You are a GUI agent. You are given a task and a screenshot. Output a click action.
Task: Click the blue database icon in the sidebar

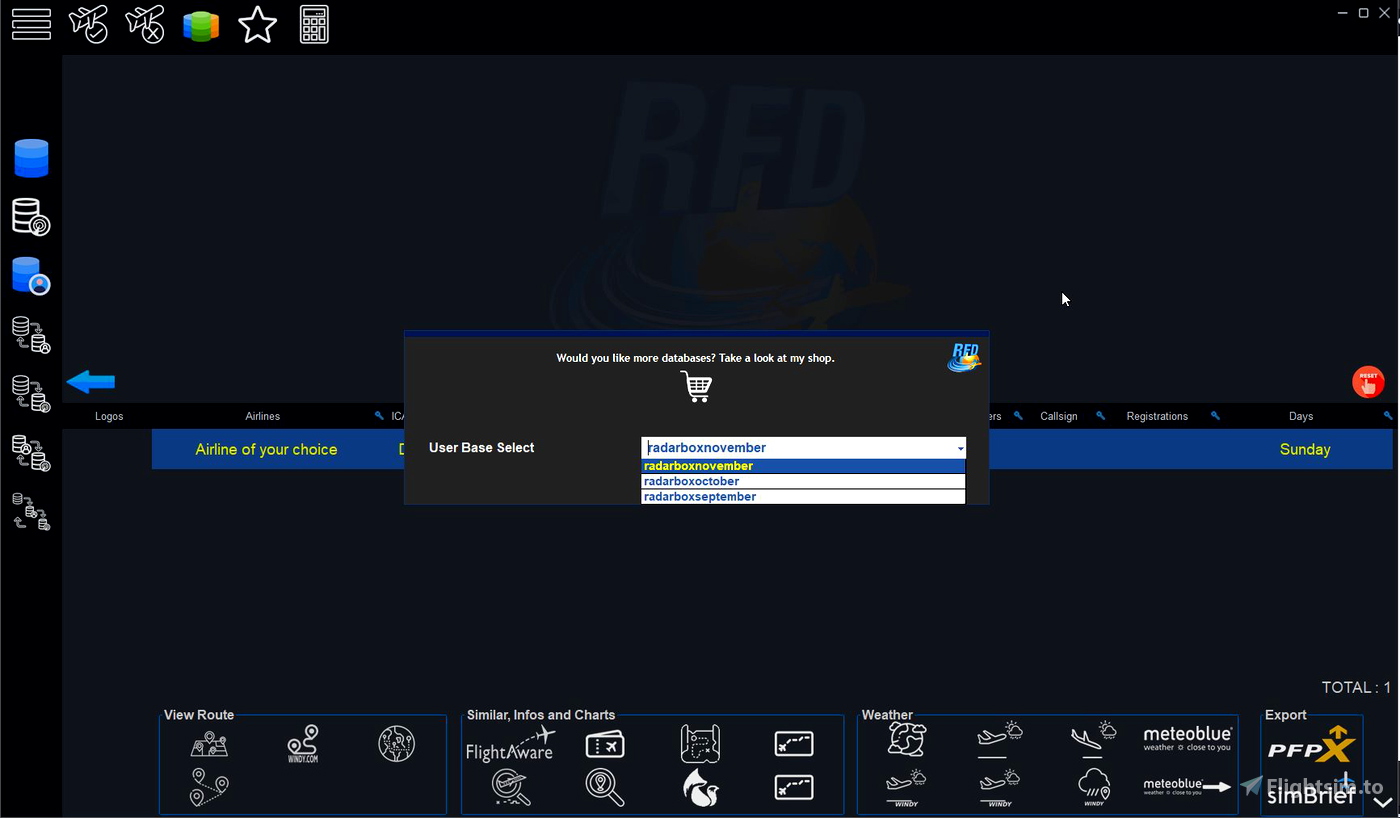pos(31,157)
